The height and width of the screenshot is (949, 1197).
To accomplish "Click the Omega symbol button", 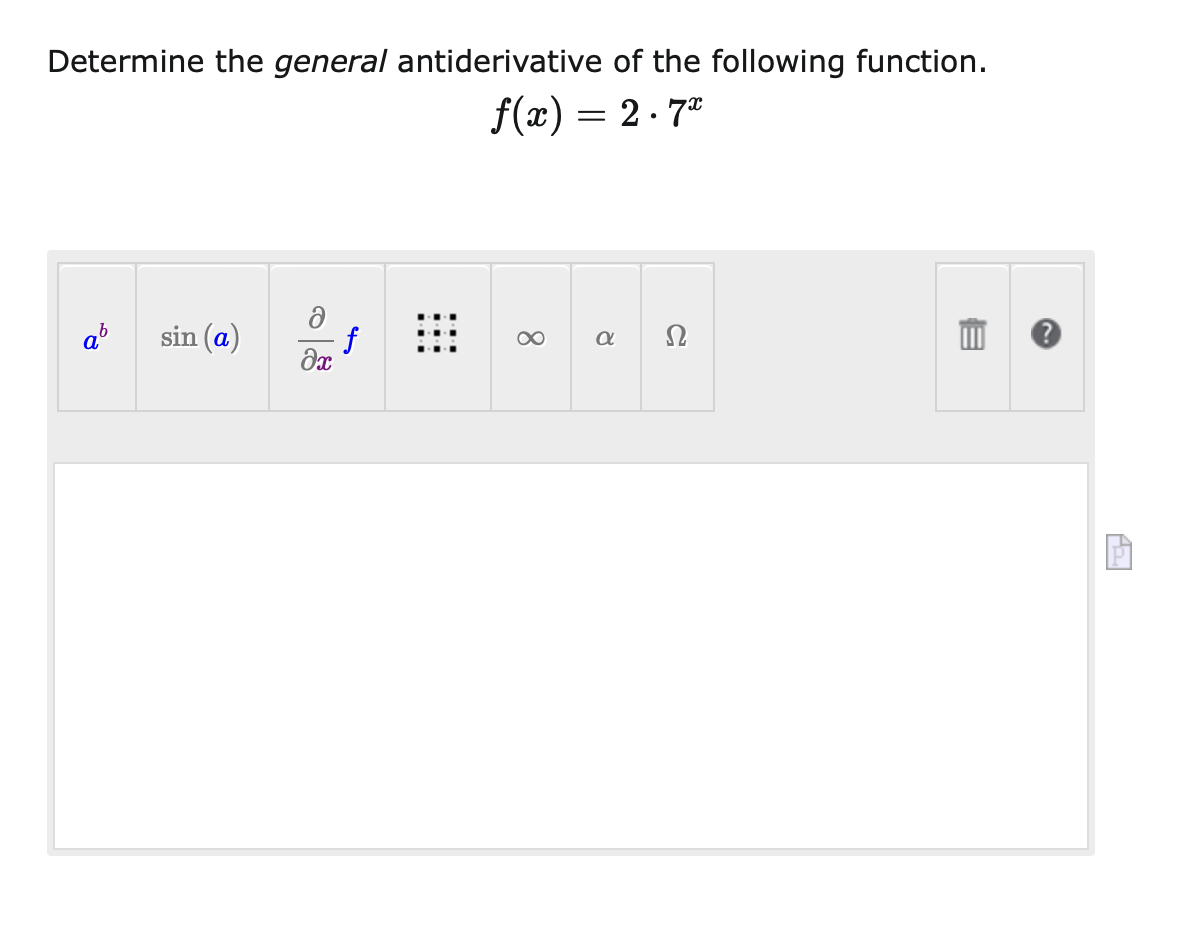I will (676, 337).
